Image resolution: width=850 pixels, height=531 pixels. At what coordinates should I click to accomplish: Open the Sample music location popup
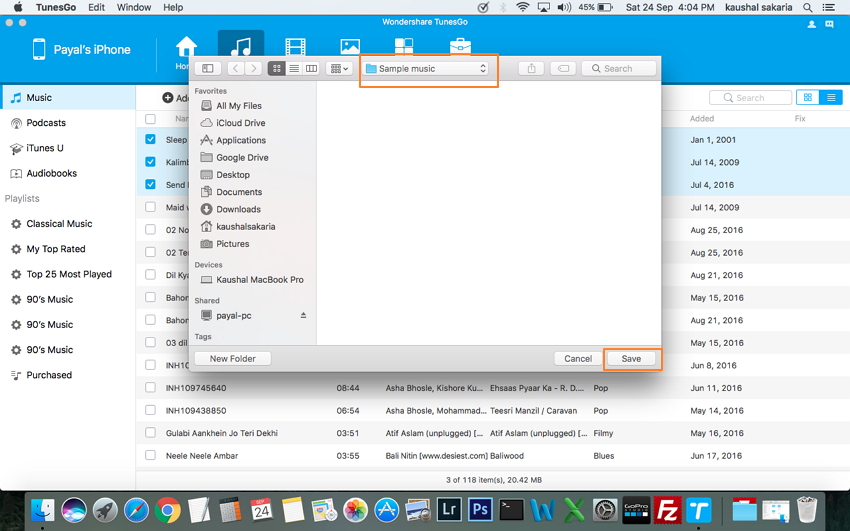426,68
